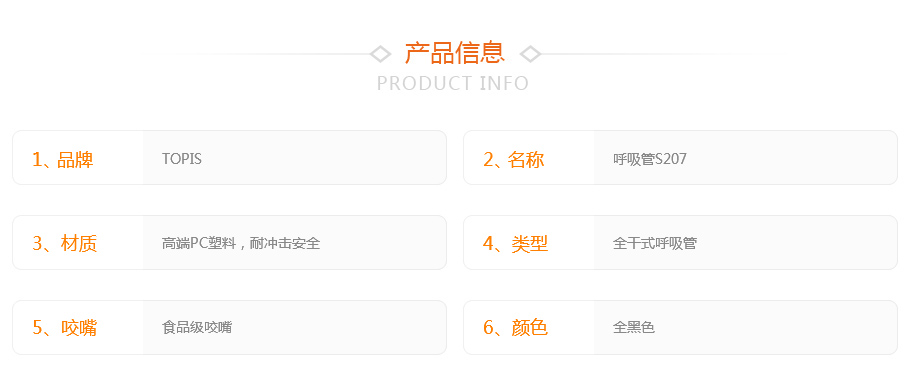910x385 pixels.
Task: Click the right diamond icon beside 产品信息
Action: (x=530, y=54)
